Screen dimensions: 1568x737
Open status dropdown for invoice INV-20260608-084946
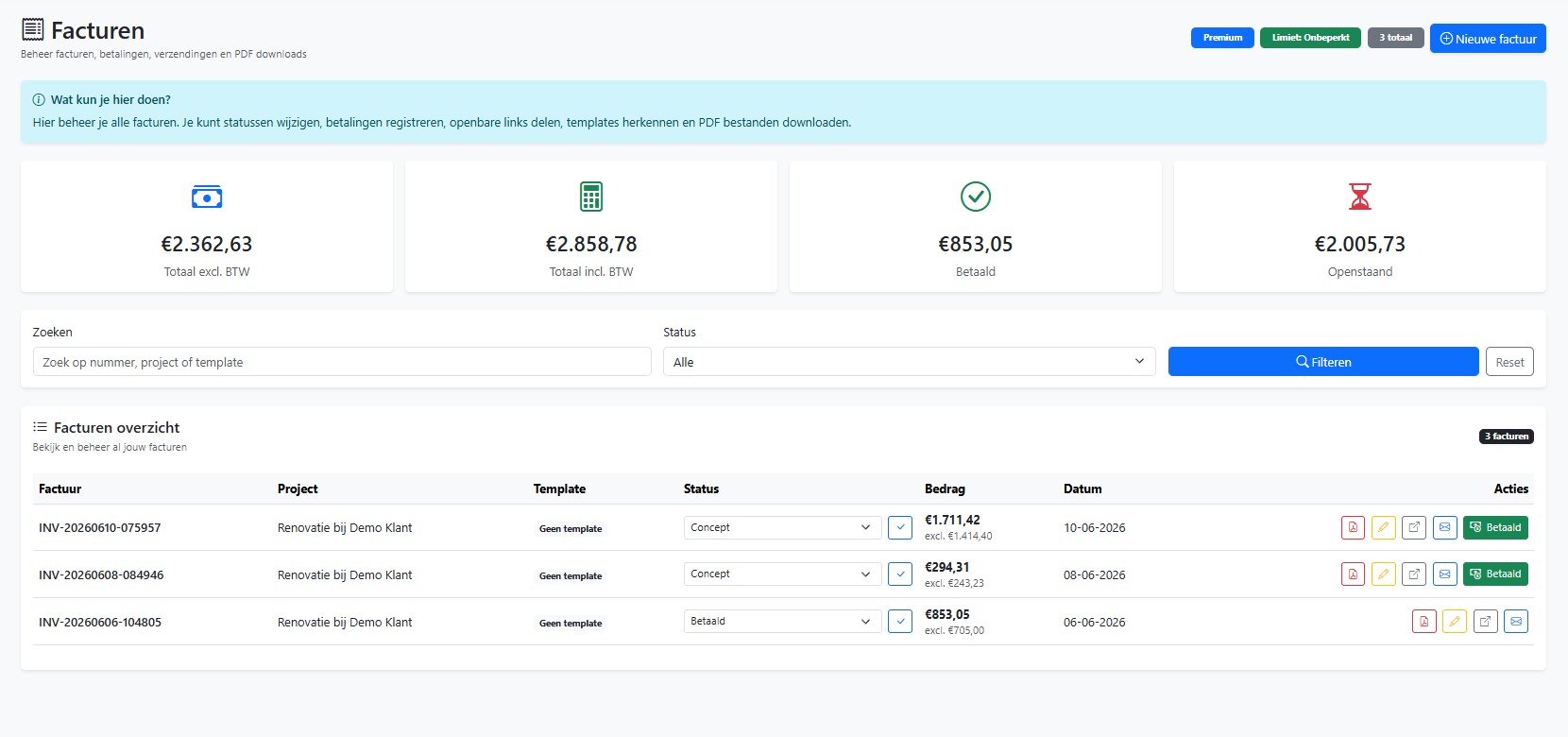[x=782, y=574]
